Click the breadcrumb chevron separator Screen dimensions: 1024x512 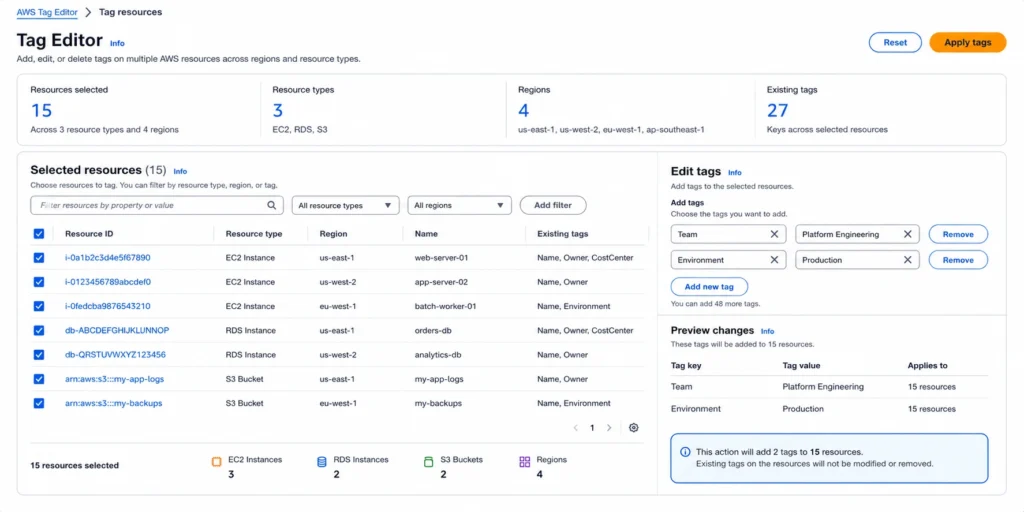pos(88,12)
